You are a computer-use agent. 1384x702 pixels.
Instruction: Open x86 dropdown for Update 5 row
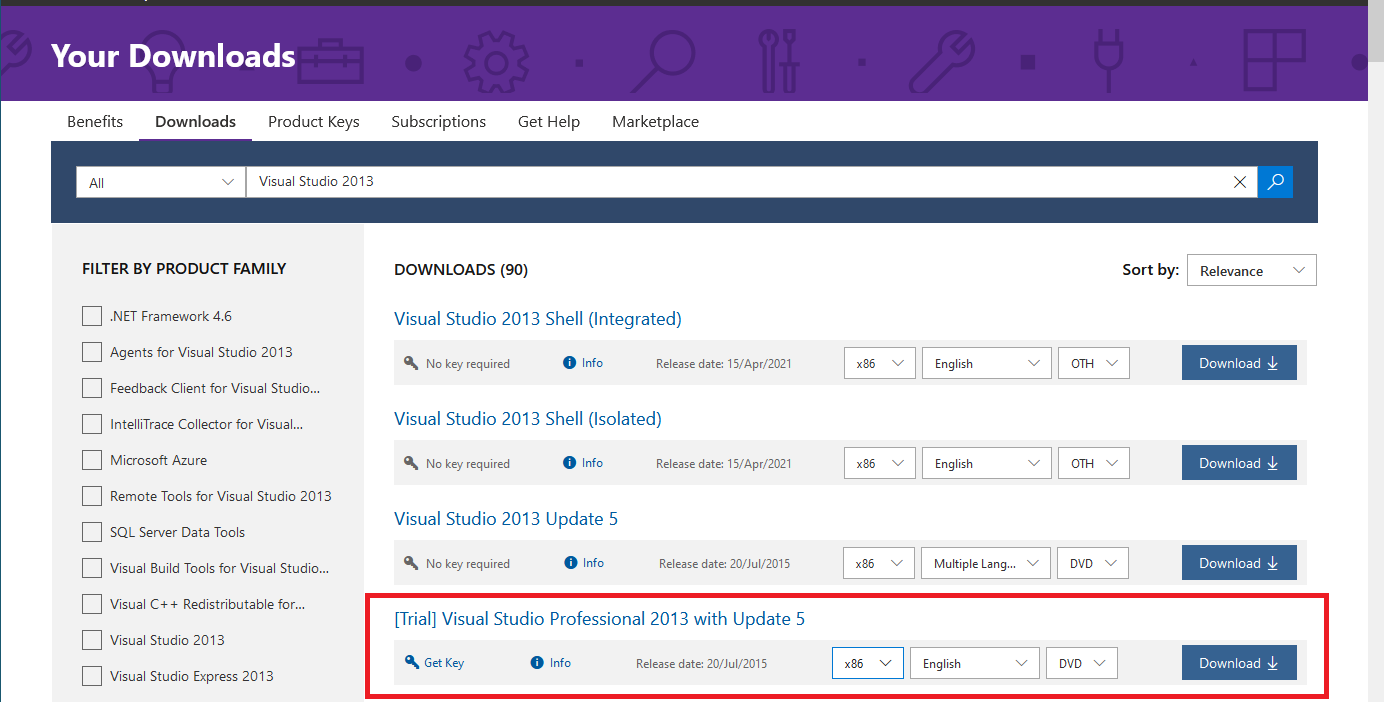tap(878, 563)
